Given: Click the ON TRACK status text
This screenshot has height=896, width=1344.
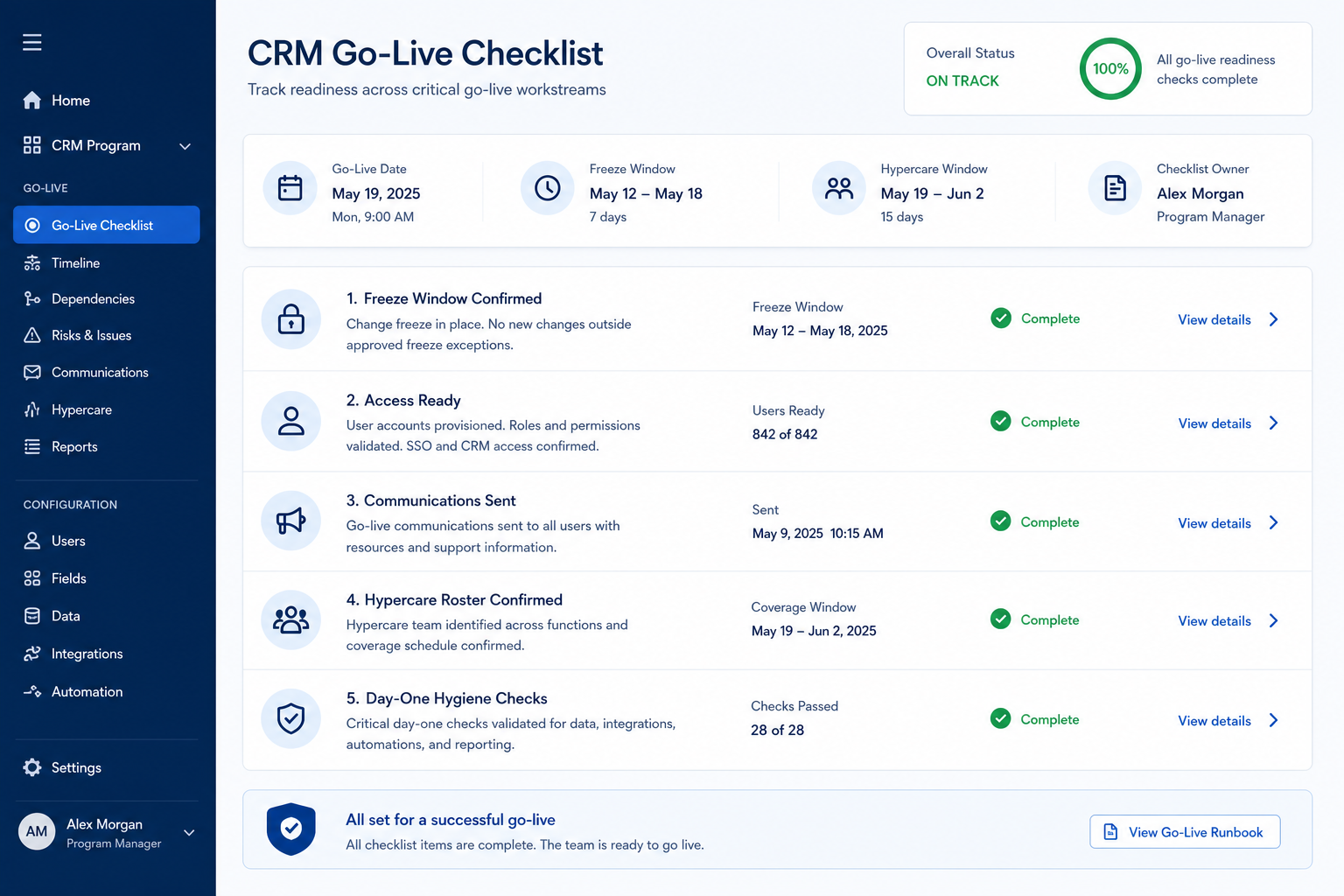Looking at the screenshot, I should (x=962, y=80).
